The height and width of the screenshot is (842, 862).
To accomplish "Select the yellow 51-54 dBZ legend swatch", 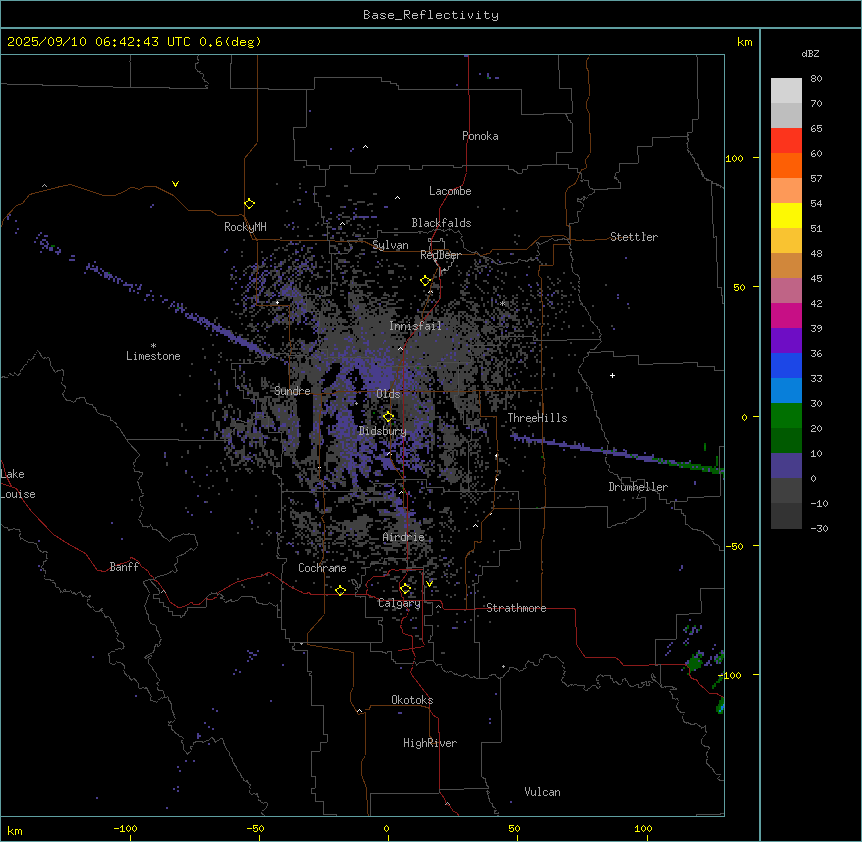I will (x=786, y=215).
